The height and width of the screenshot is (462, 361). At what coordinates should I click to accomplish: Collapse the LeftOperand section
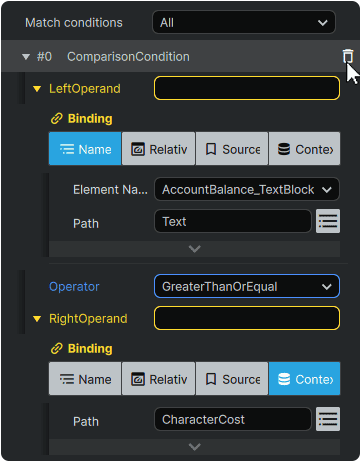(x=37, y=89)
